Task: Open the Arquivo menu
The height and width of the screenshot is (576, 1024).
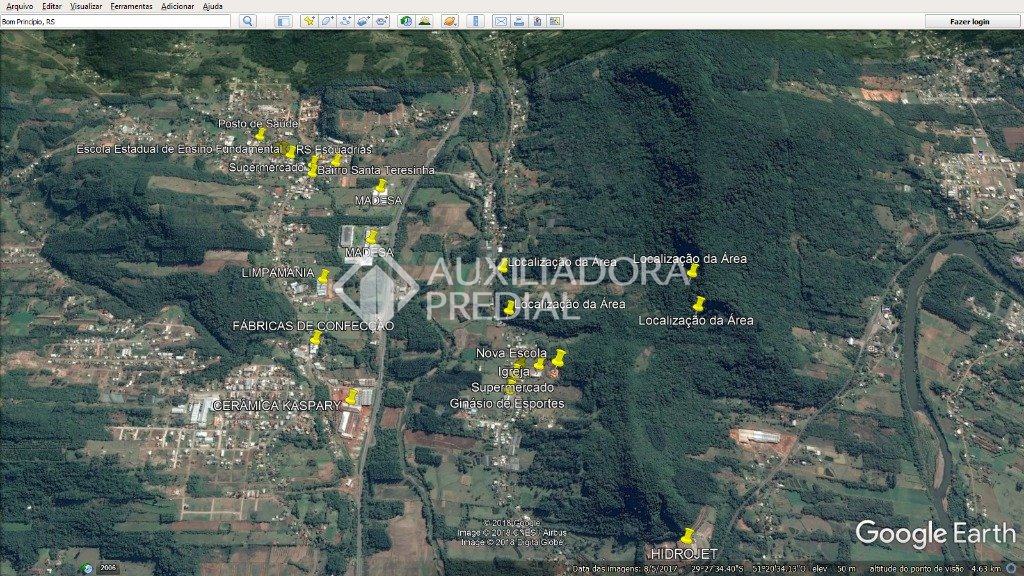Action: point(19,6)
